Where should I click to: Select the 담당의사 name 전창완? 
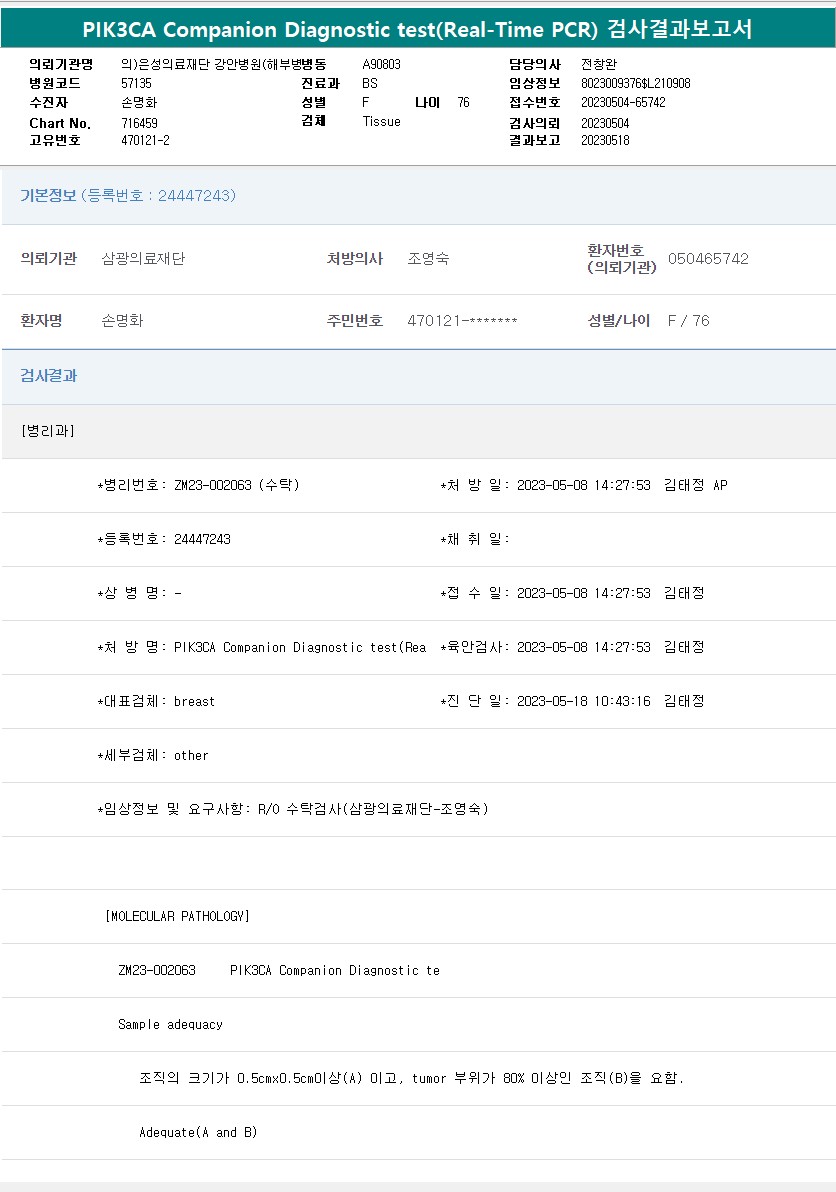(x=599, y=64)
